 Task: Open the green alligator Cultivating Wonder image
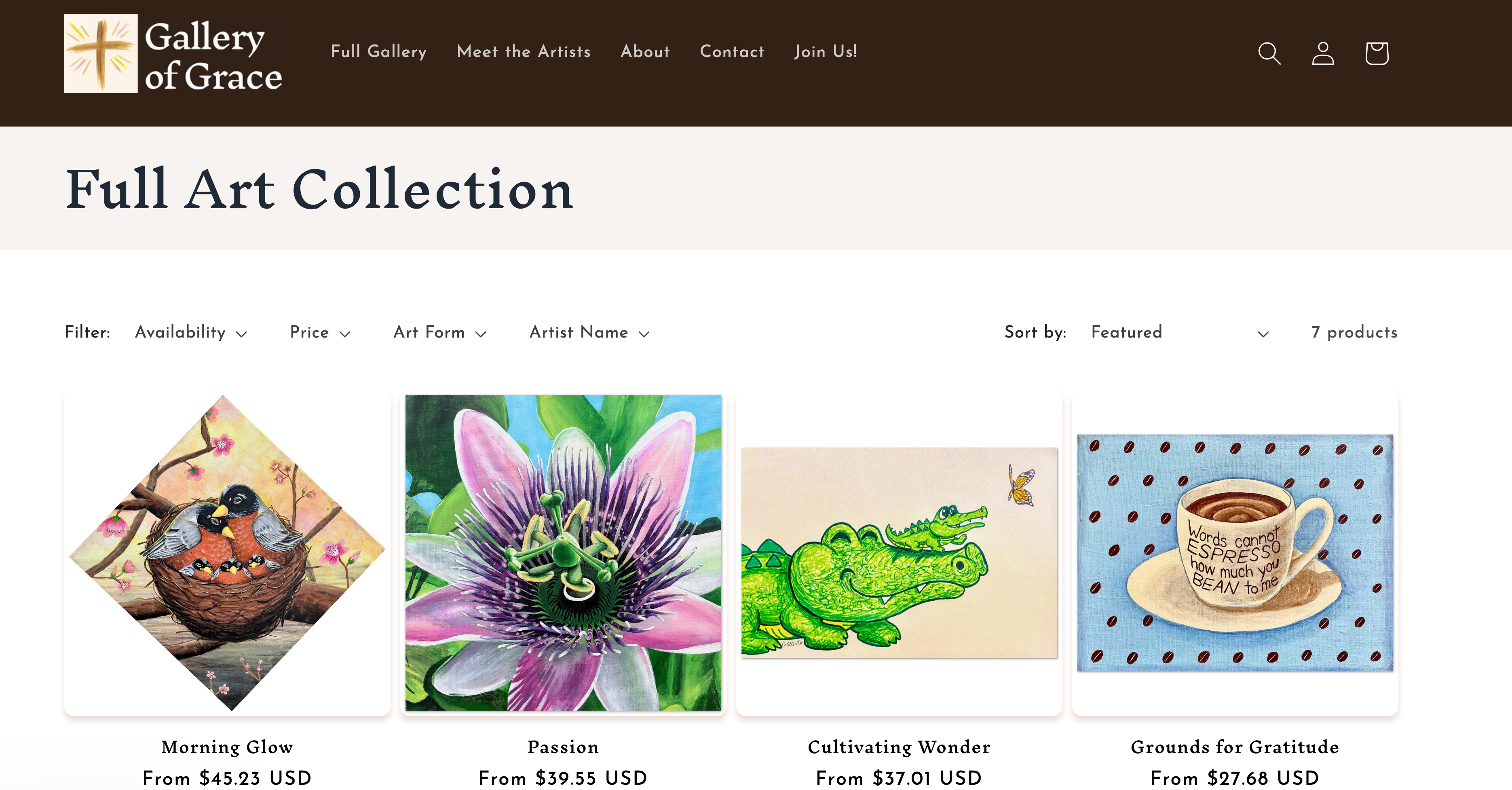click(899, 553)
